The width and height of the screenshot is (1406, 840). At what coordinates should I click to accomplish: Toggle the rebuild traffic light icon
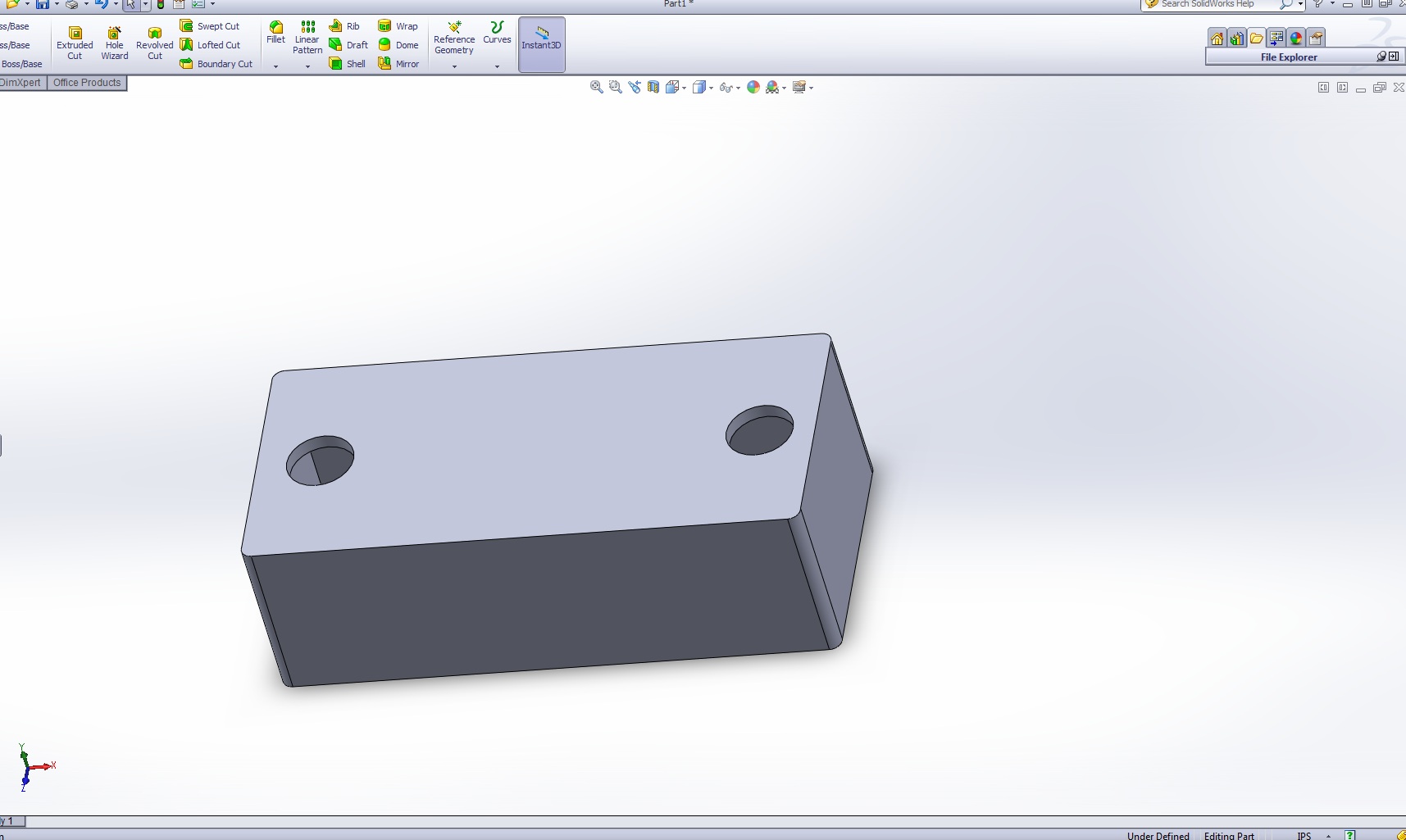(x=161, y=5)
